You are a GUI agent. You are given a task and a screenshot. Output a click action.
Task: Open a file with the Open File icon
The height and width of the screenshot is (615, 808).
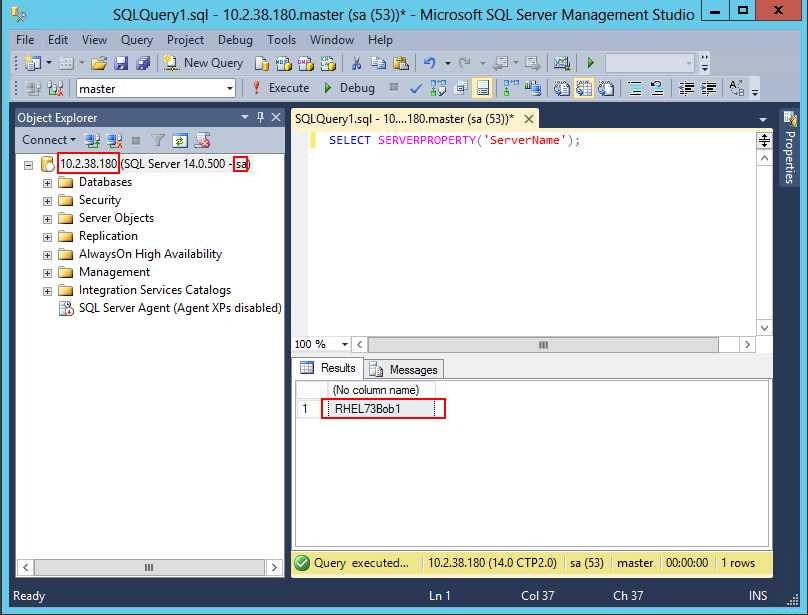click(x=98, y=63)
